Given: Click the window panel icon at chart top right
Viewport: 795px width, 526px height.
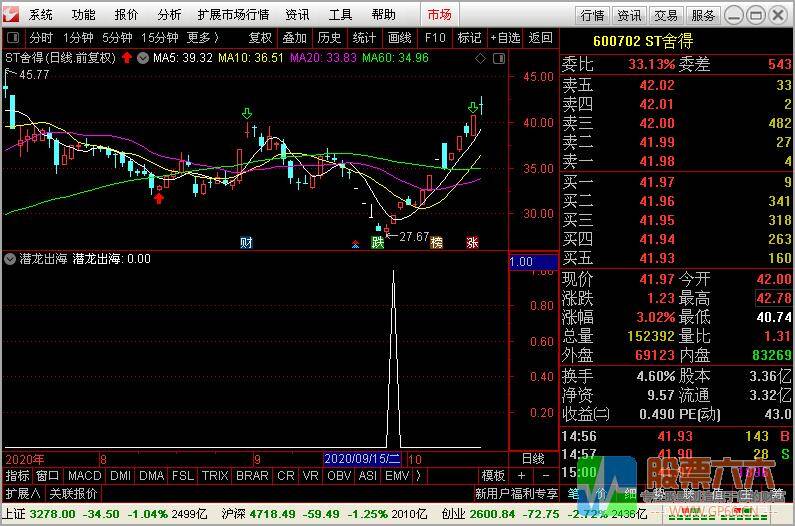Looking at the screenshot, I should (x=499, y=59).
